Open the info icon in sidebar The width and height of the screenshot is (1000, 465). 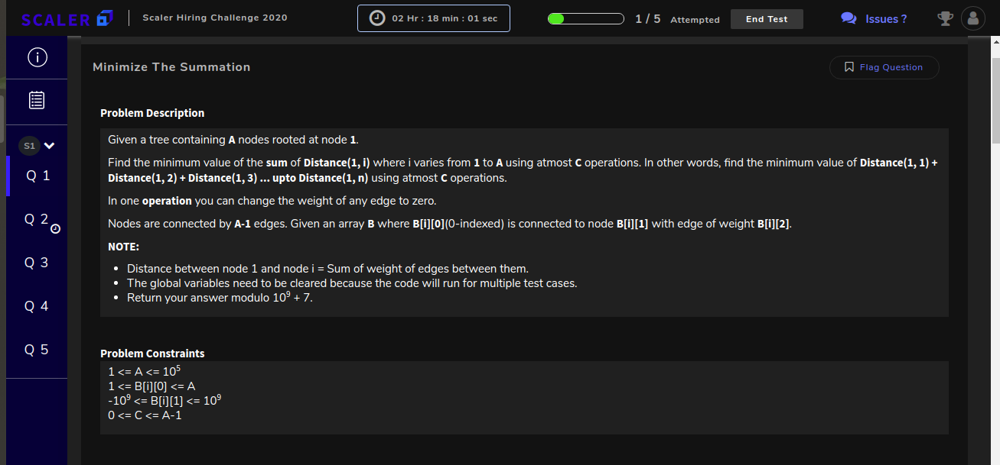point(37,57)
